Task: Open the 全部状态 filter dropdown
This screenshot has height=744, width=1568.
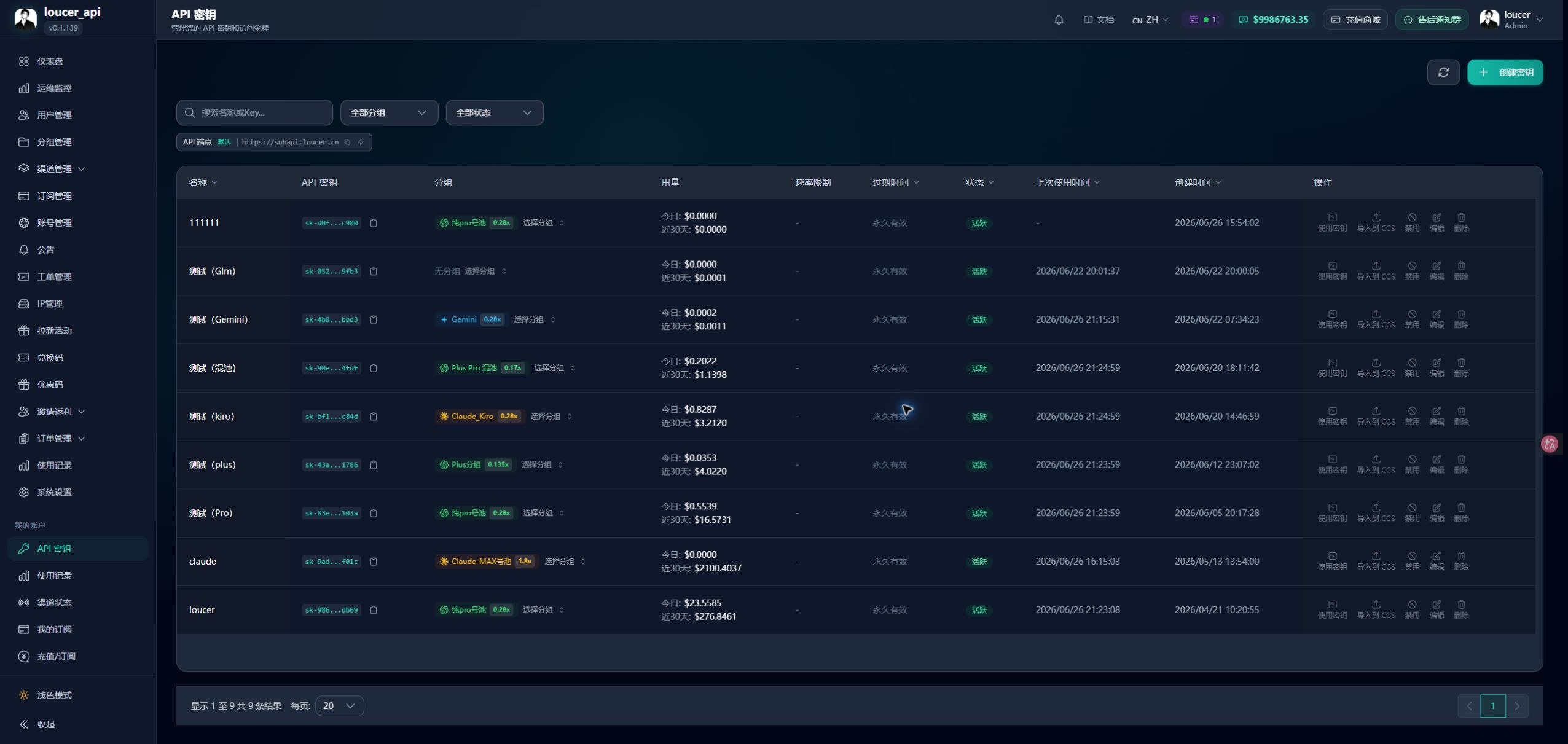Action: 494,112
